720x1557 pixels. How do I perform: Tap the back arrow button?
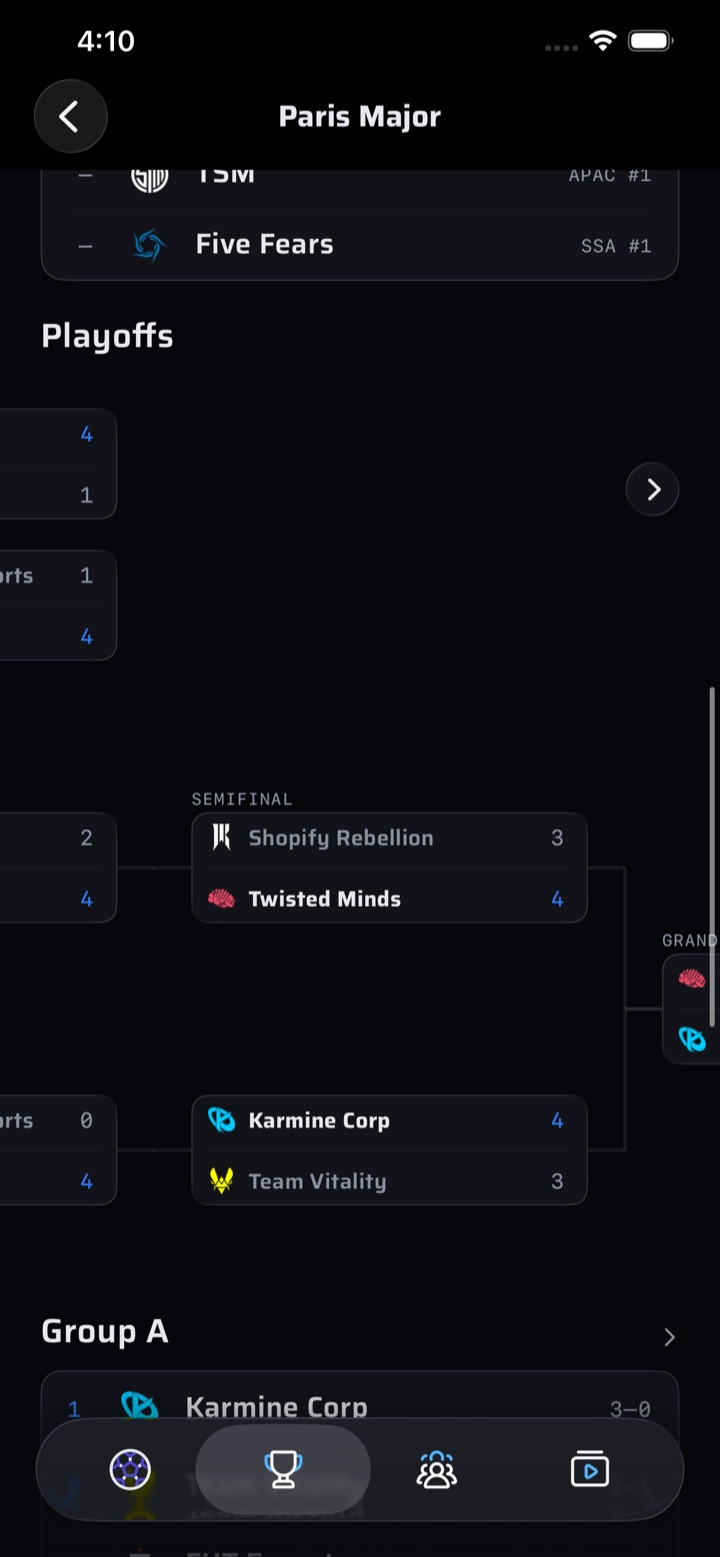[x=71, y=117]
